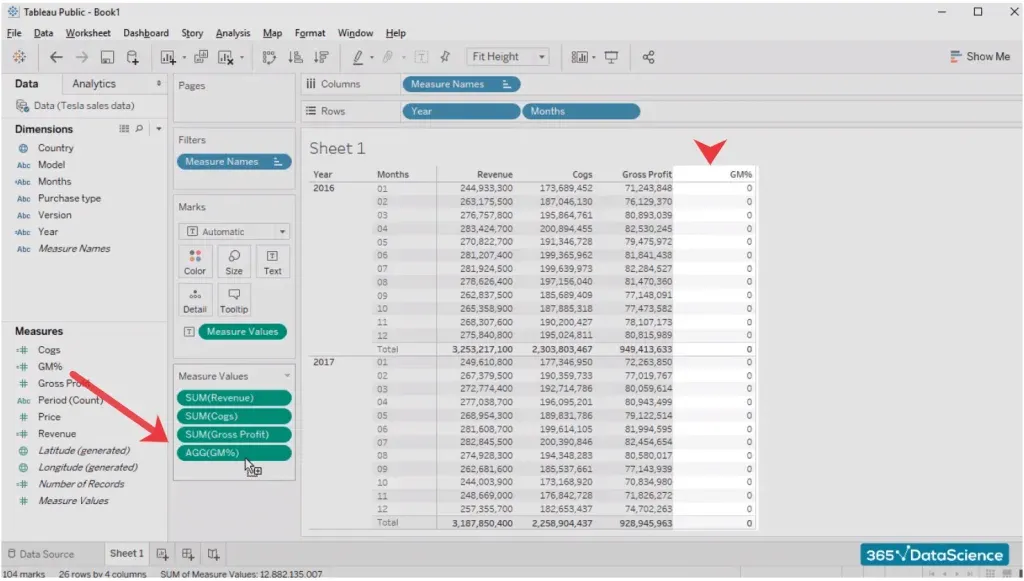Switch to the Analytics pane tab

coord(94,84)
